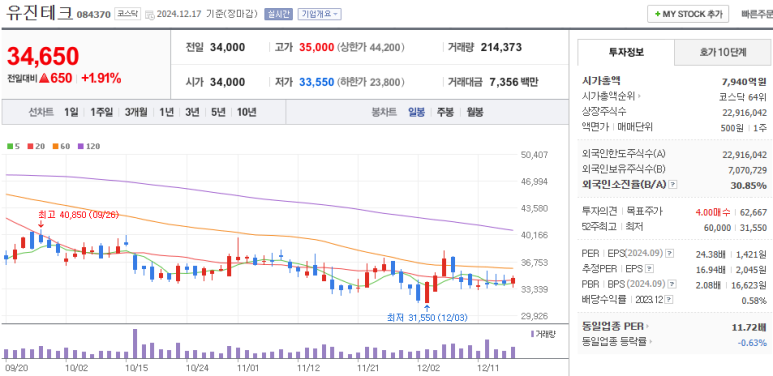Click the 유진테크 stock name heading

[x=39, y=13]
